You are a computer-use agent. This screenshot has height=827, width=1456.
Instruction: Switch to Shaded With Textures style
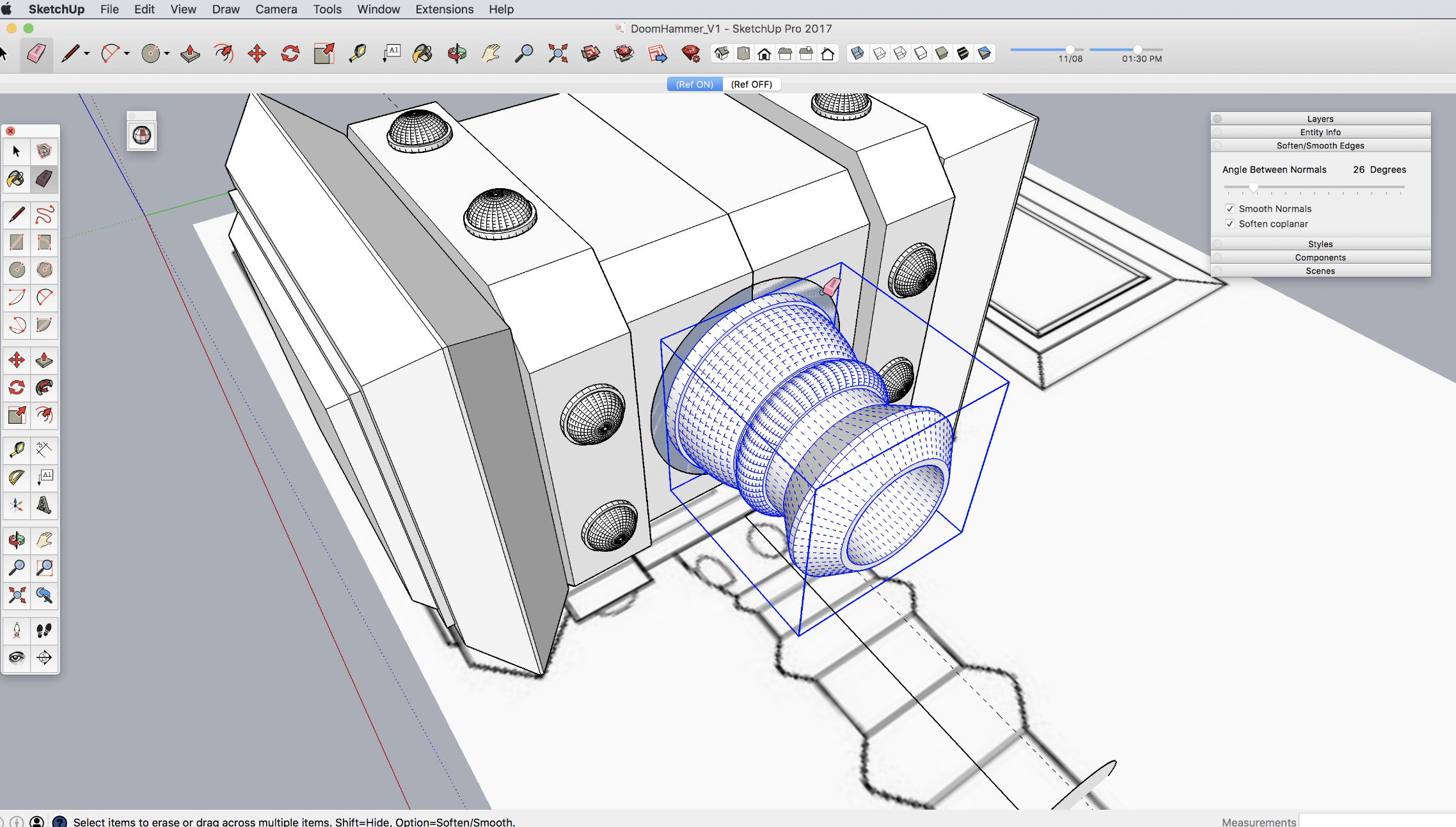[963, 54]
